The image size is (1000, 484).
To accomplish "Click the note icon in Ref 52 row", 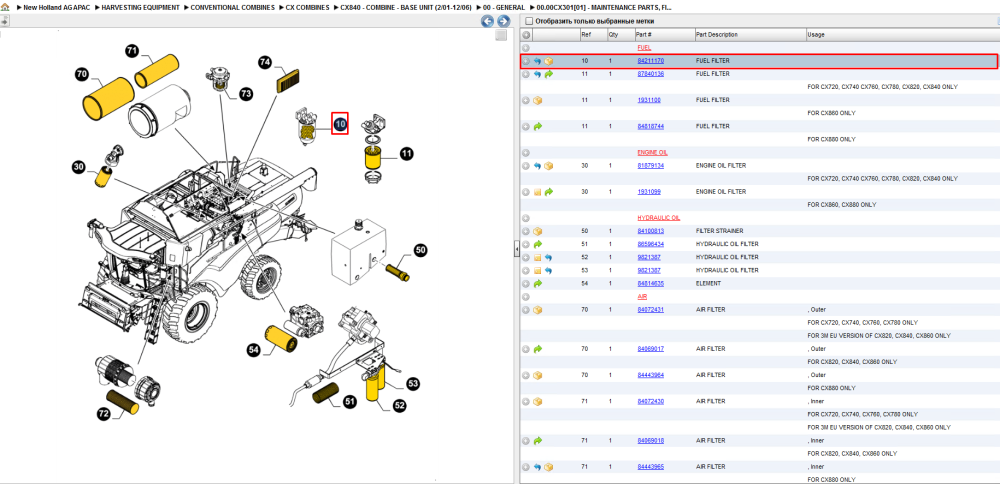I will pyautogui.click(x=538, y=257).
